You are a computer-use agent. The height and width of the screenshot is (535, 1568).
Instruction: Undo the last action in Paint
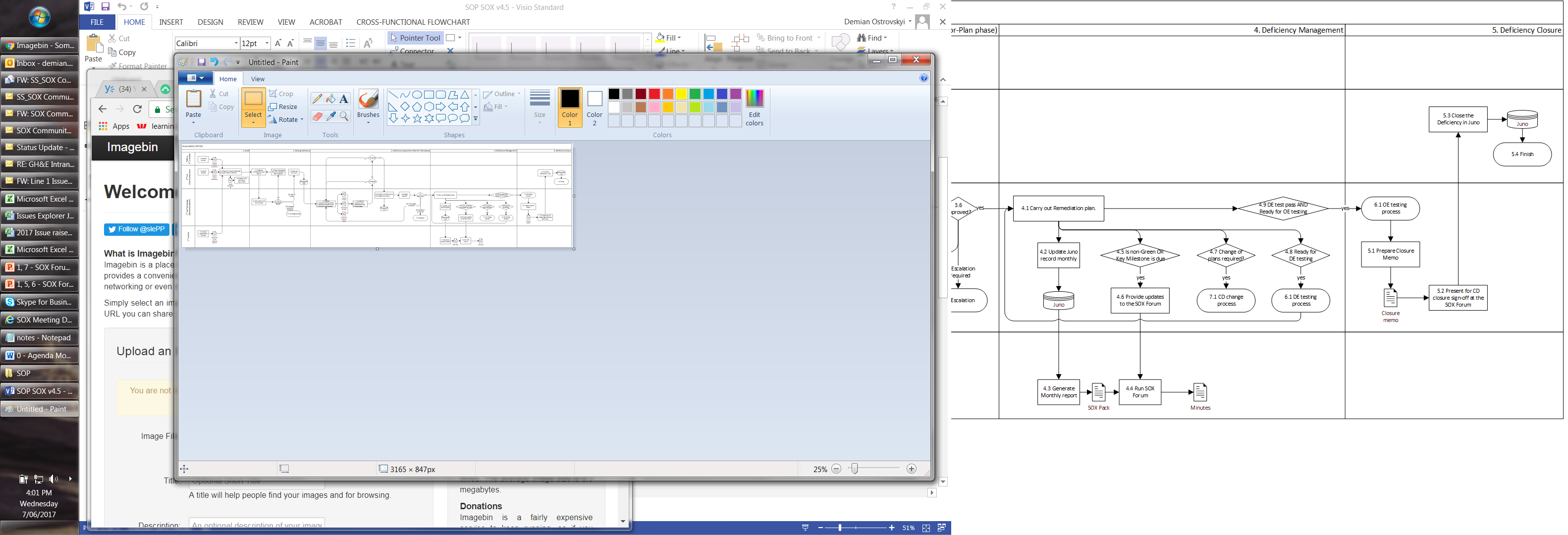tap(214, 62)
